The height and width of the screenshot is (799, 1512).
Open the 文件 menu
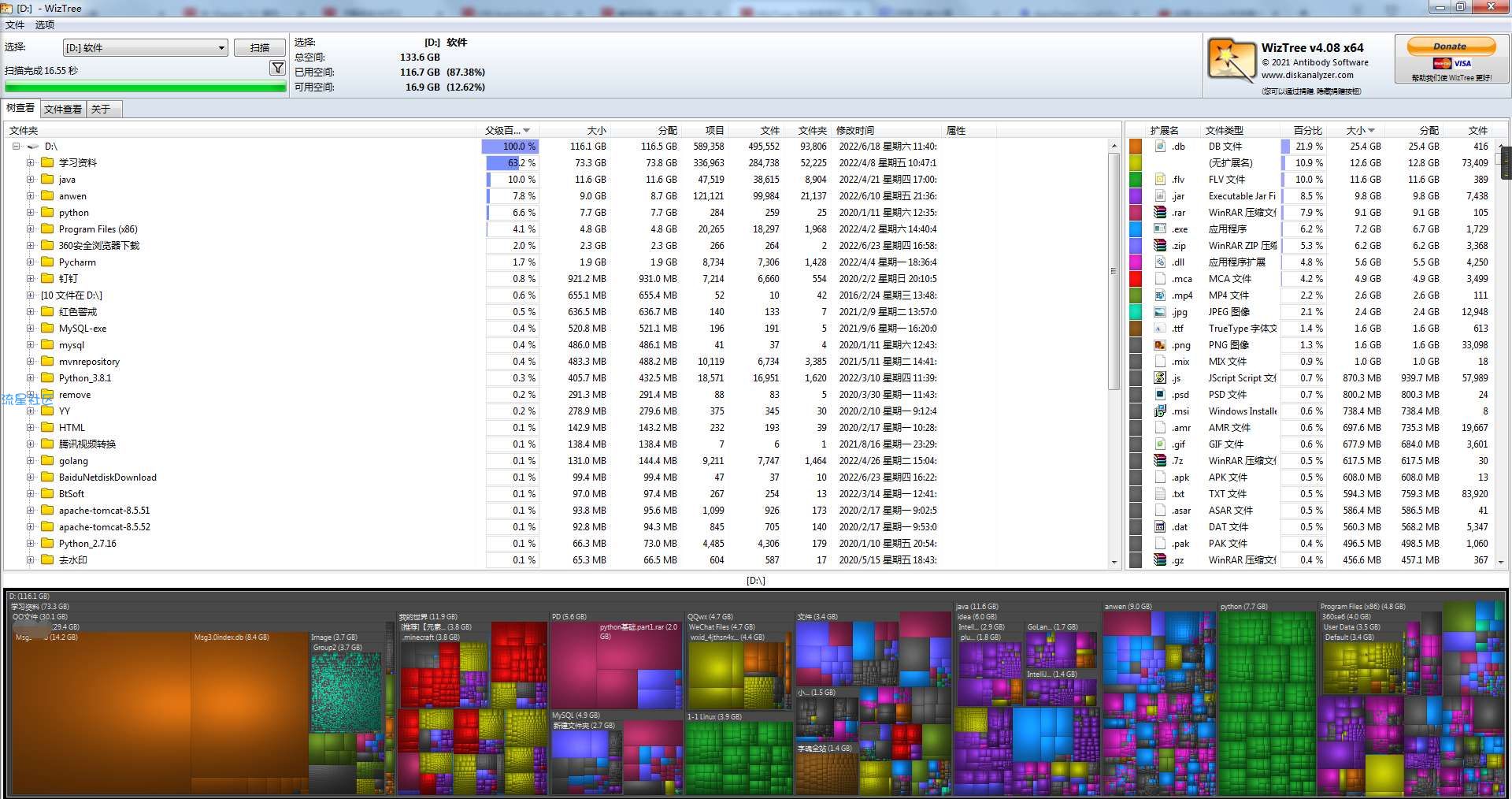[15, 24]
